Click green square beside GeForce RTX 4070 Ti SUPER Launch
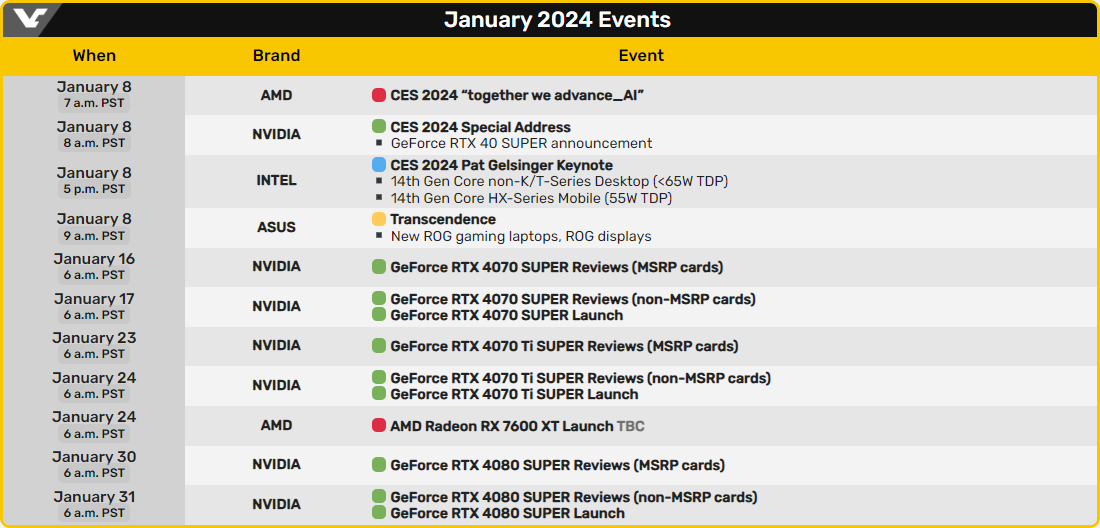1100x528 pixels. pyautogui.click(x=379, y=394)
